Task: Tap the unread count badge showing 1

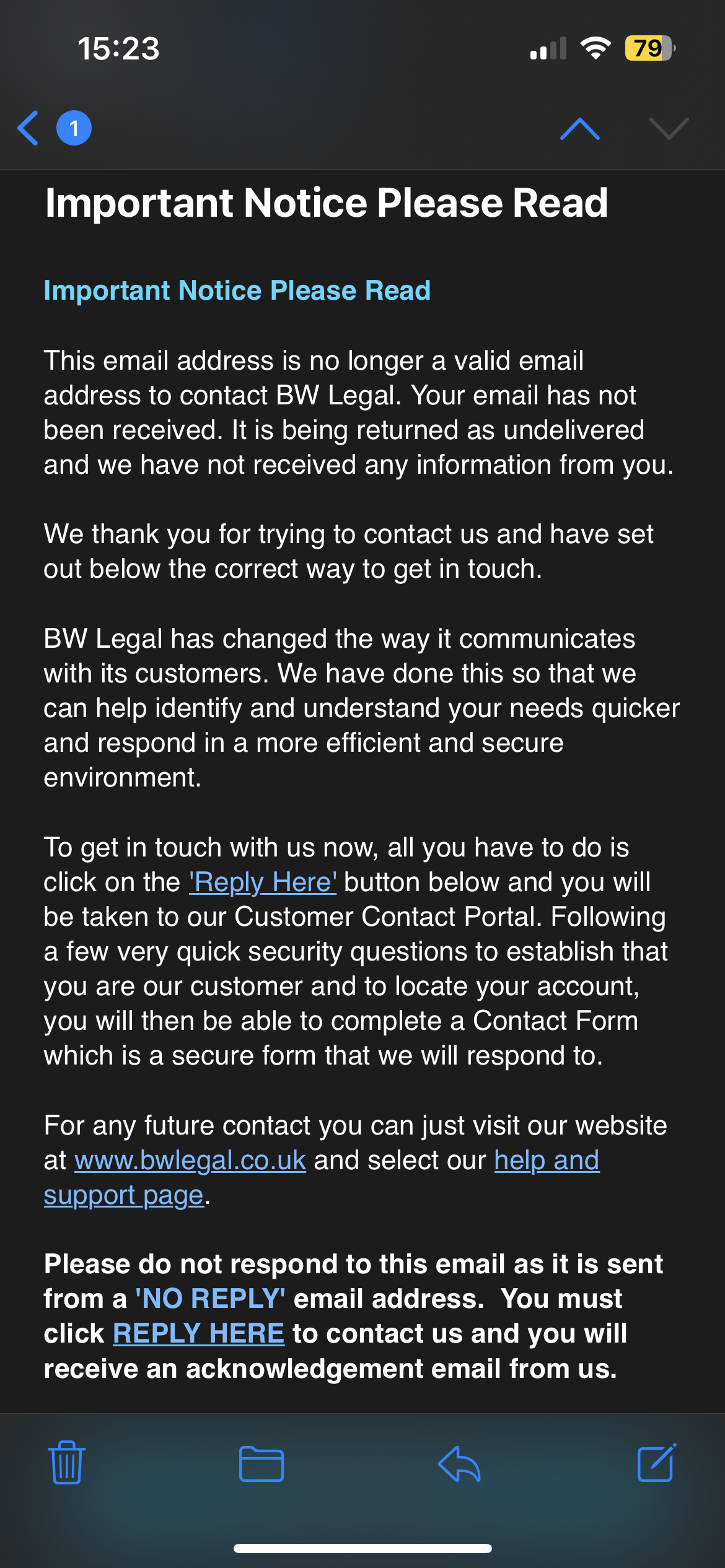Action: [x=74, y=128]
